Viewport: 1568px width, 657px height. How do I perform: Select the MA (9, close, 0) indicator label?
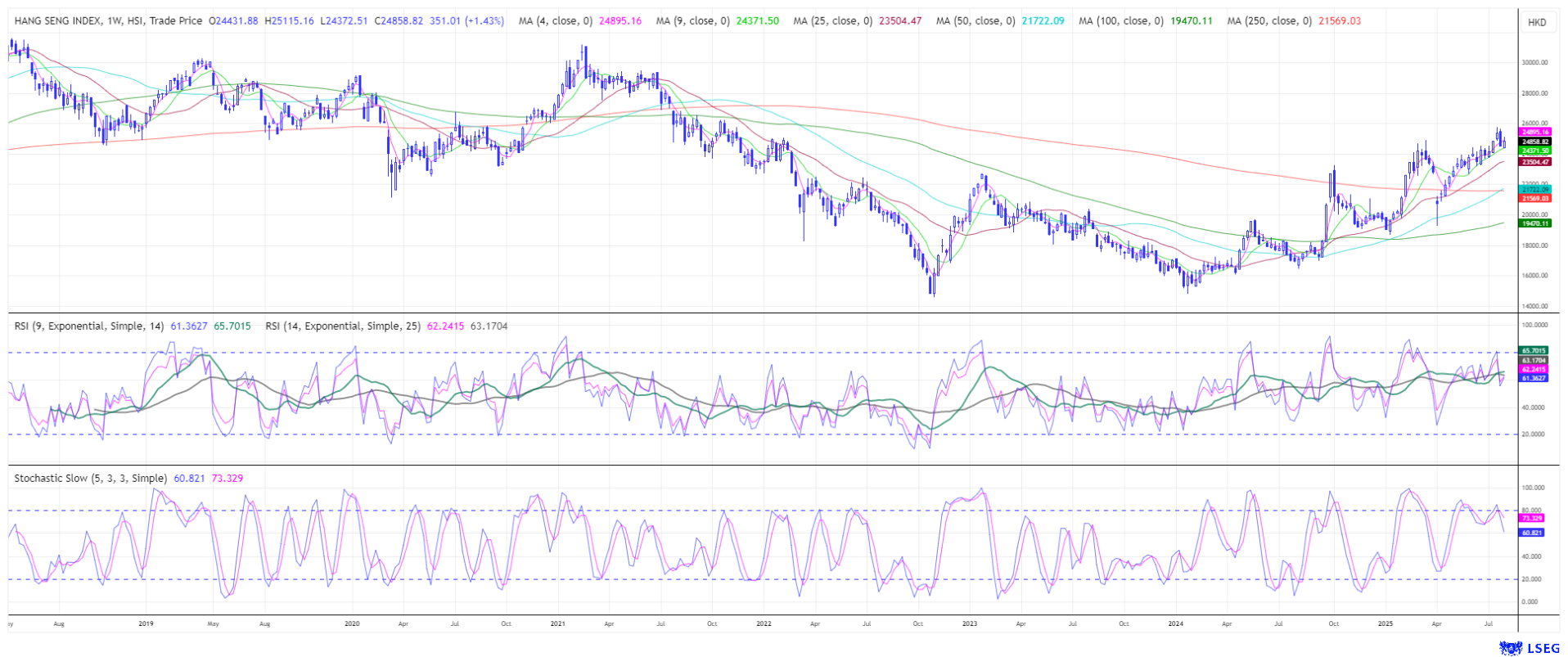(692, 21)
